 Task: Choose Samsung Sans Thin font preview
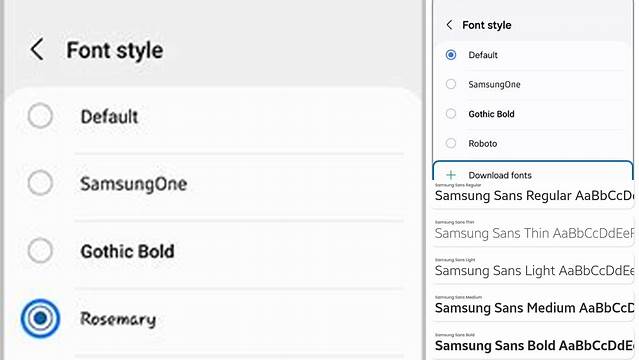533,231
